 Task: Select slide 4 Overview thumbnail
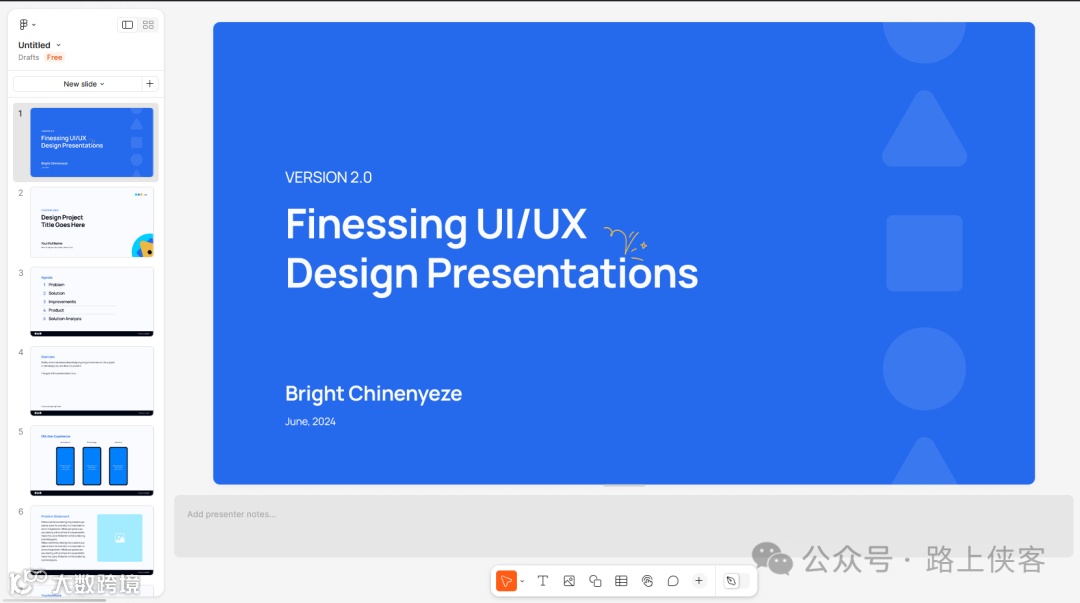(x=92, y=381)
